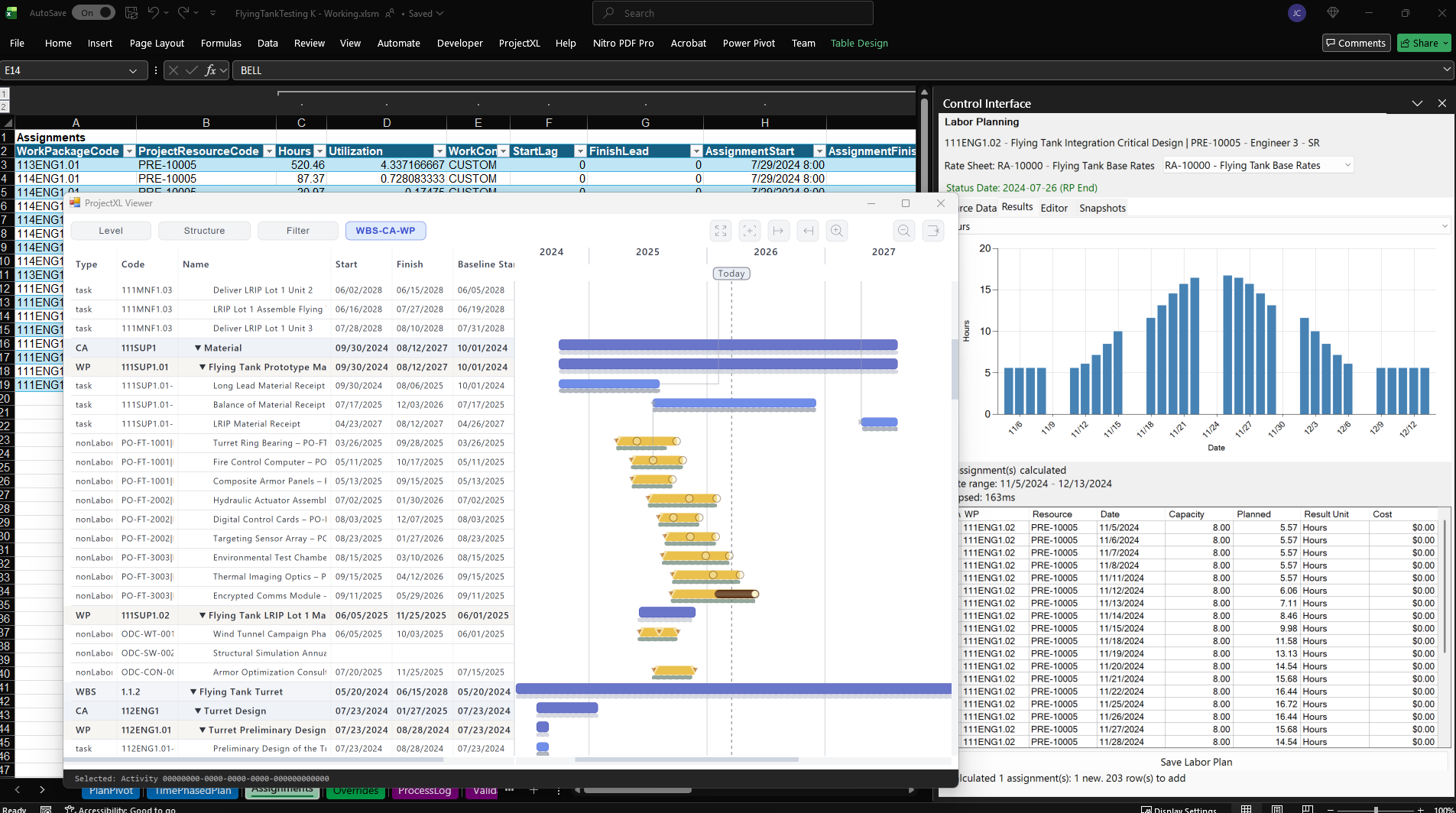The width and height of the screenshot is (1456, 813).
Task: Click the zoom out magnifier in Gantt toolbar
Action: coord(903,231)
